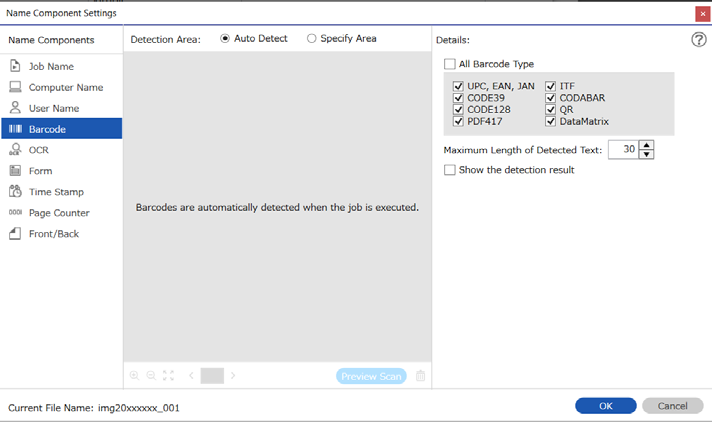The height and width of the screenshot is (422, 712).
Task: Enable the All Barcode Type checkbox
Action: (x=450, y=64)
